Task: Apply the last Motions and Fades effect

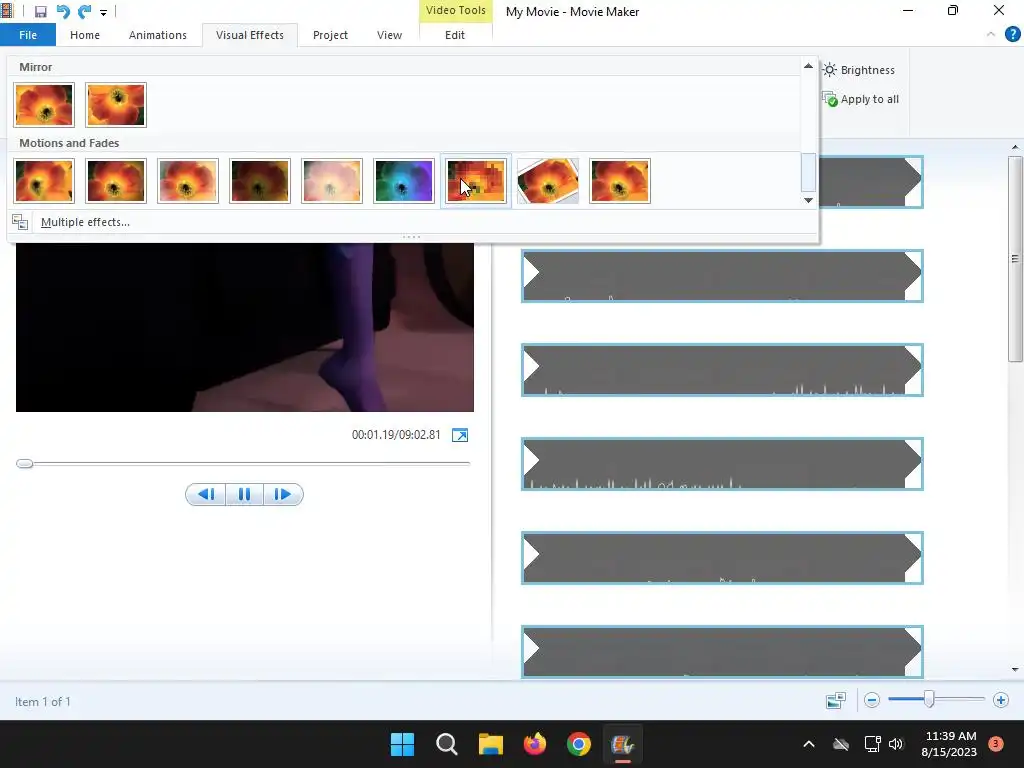Action: coord(620,181)
